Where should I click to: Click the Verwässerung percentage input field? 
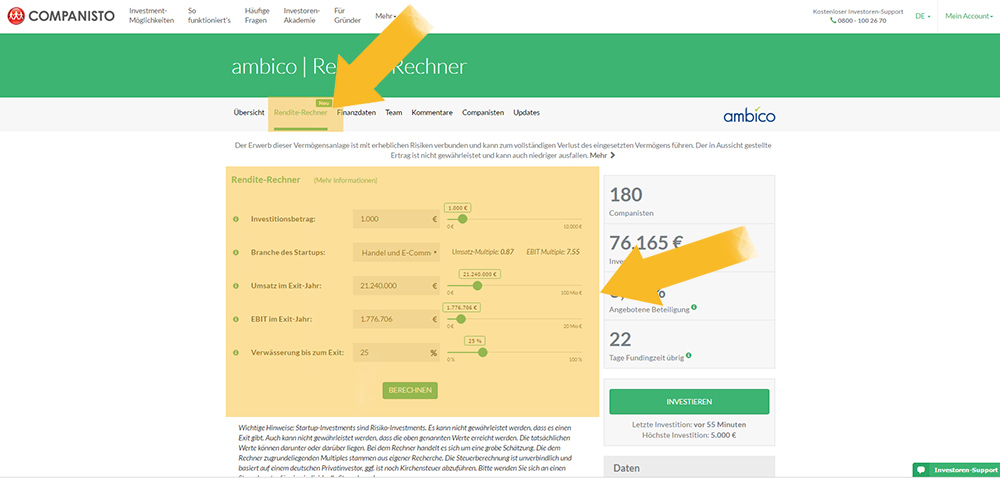(396, 352)
